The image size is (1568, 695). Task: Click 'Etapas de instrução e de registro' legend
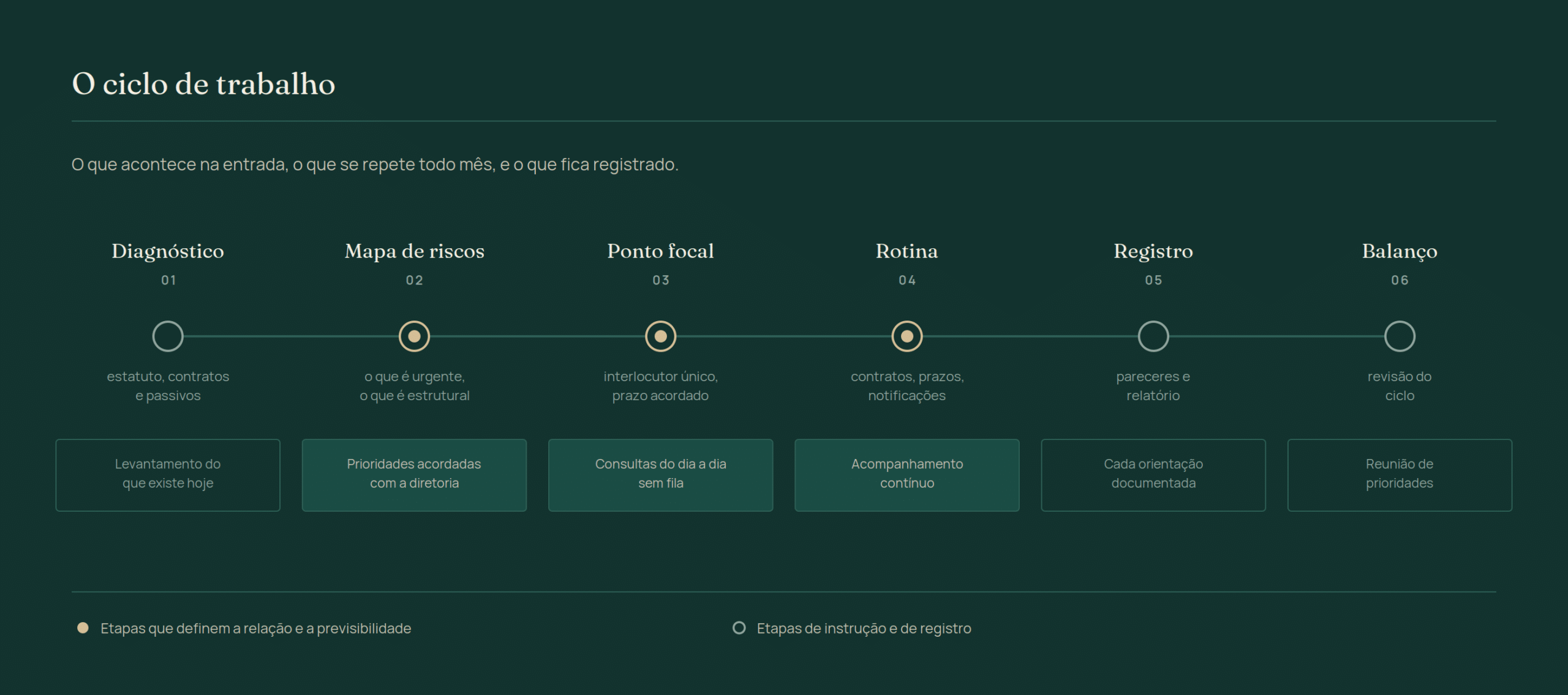pos(864,628)
